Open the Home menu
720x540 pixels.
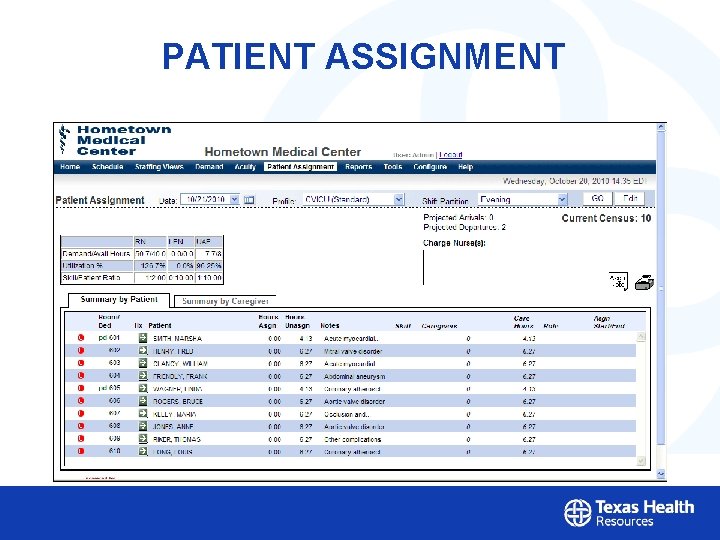tap(70, 167)
